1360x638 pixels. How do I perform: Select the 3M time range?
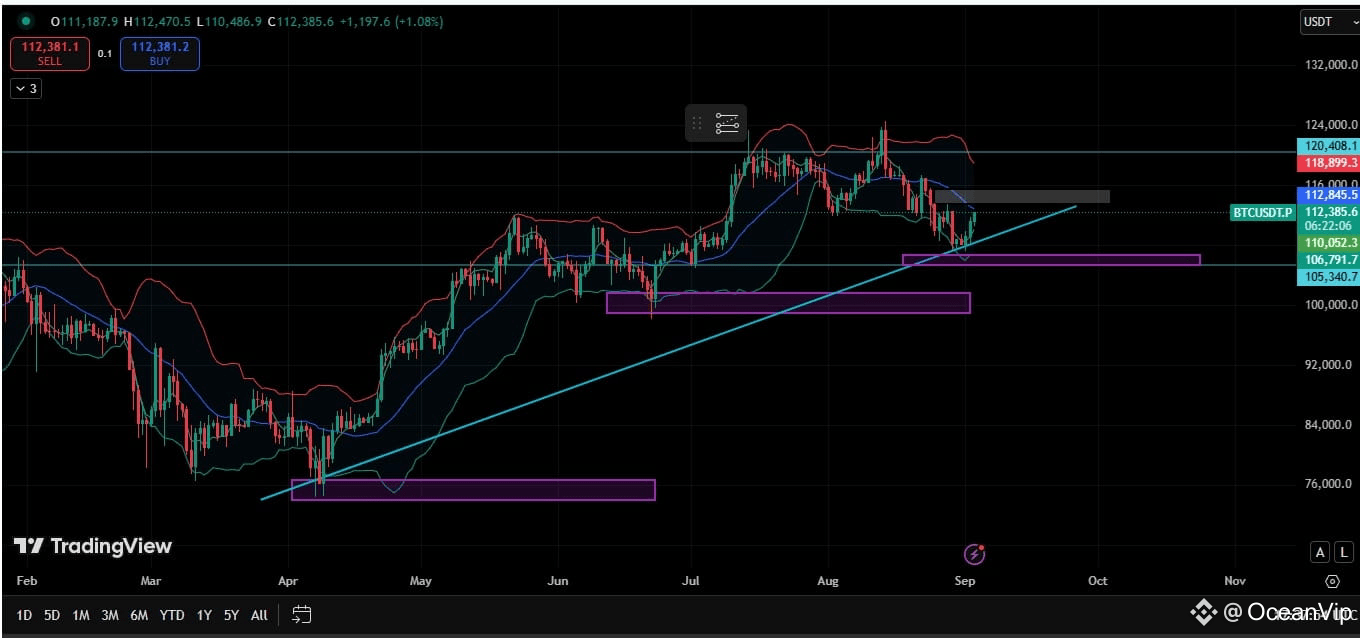point(110,615)
